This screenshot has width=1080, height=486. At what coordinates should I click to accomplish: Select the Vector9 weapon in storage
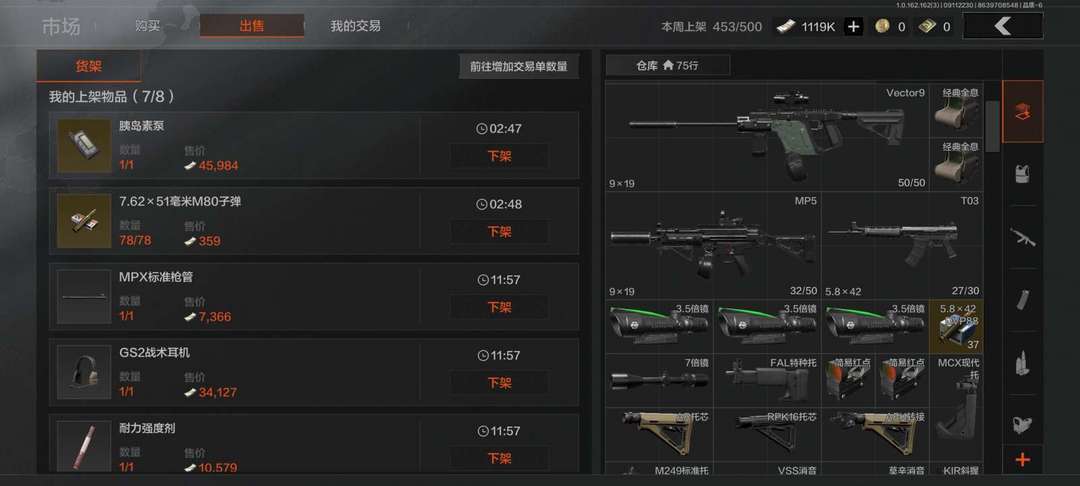point(767,138)
